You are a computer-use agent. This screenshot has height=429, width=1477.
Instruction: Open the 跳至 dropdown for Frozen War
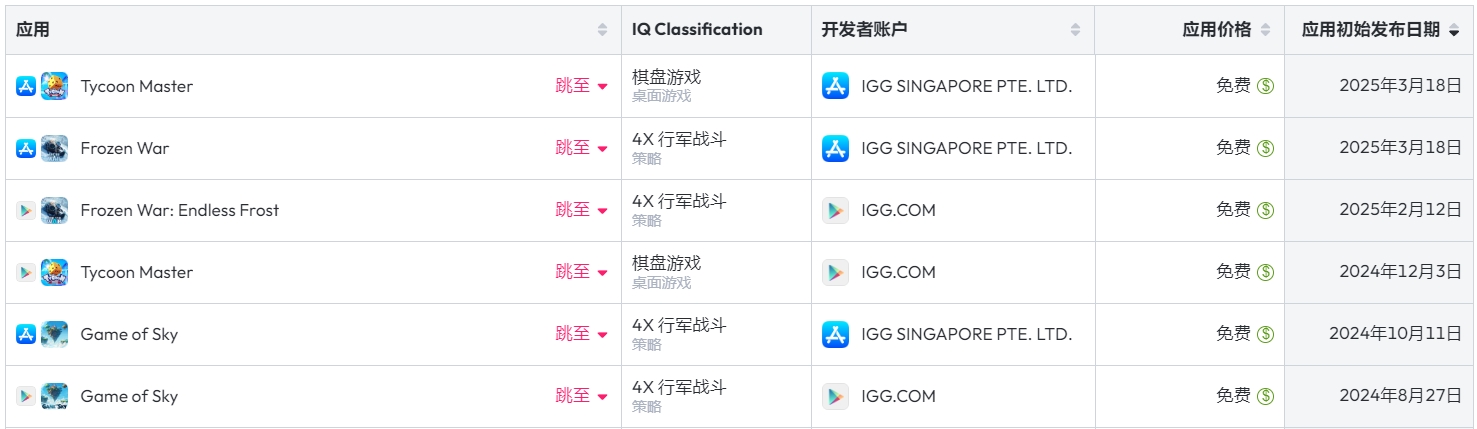coord(581,148)
